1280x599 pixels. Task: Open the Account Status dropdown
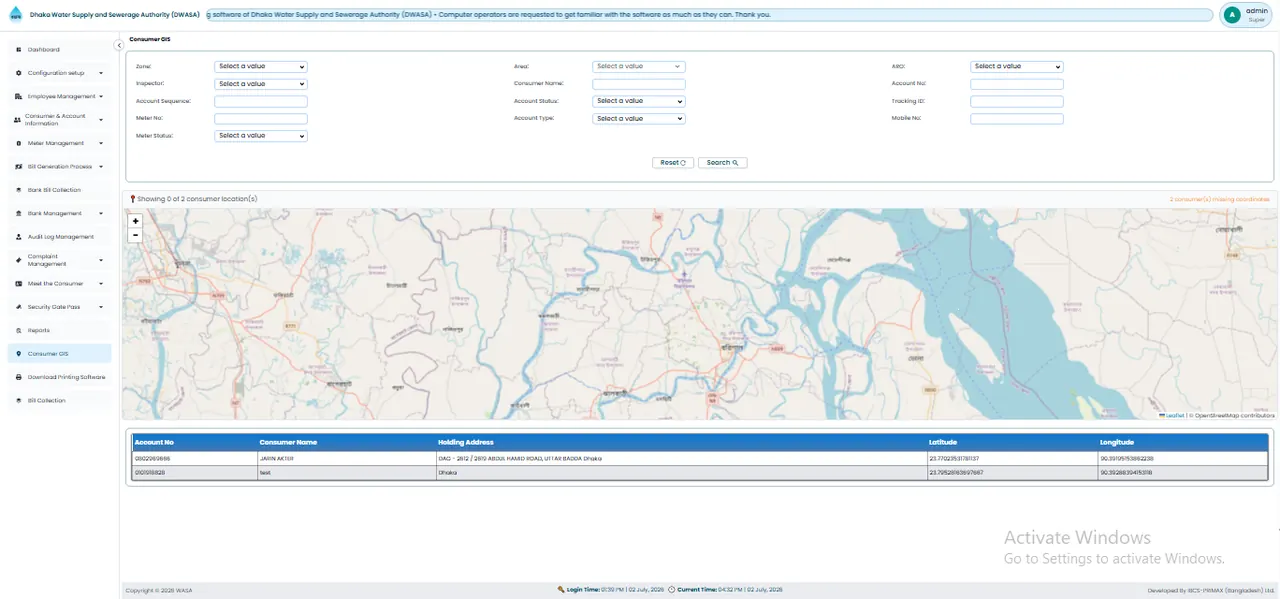tap(639, 101)
